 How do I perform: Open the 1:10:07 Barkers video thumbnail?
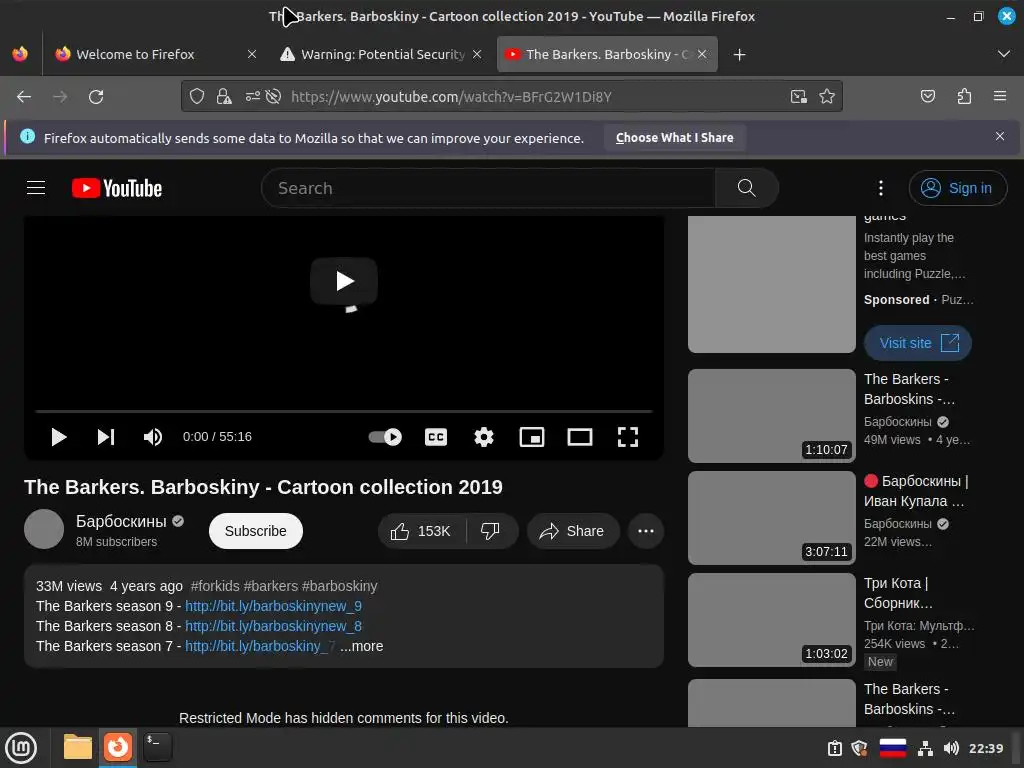[x=771, y=416]
